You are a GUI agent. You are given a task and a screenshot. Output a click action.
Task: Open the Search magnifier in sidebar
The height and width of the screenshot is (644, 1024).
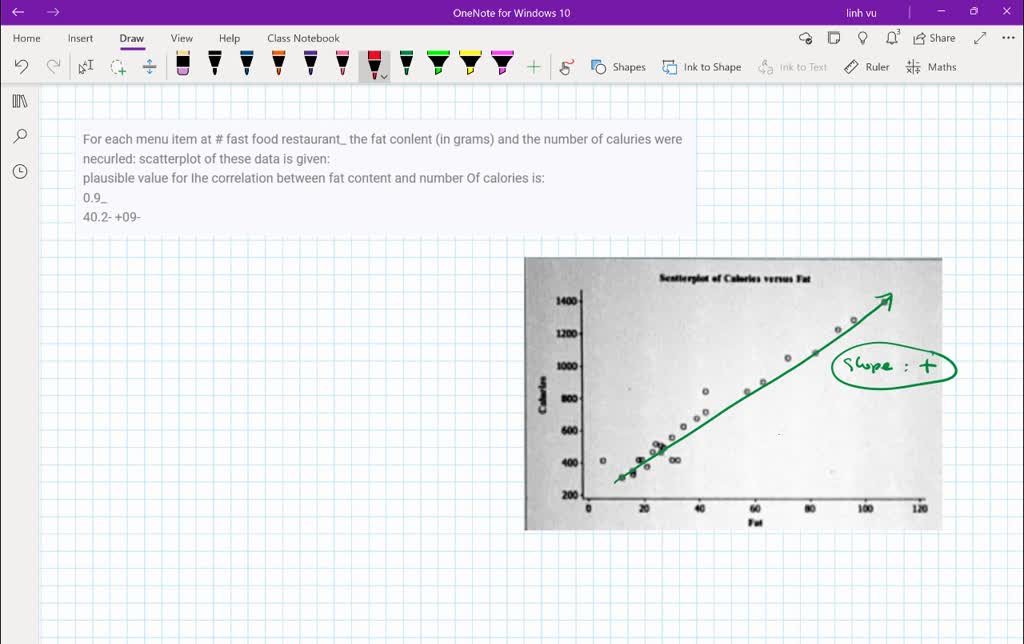(x=20, y=136)
